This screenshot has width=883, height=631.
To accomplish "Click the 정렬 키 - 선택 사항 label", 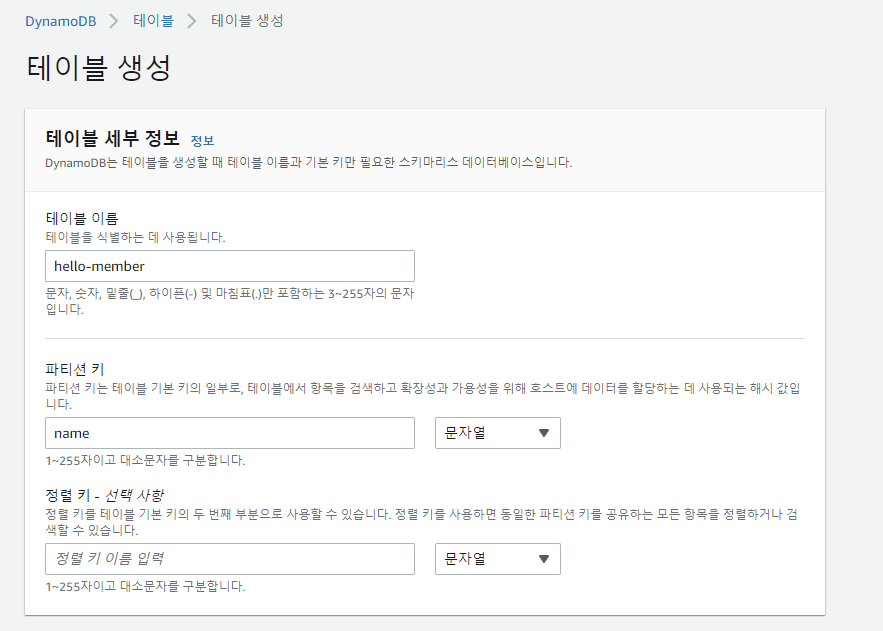I will click(x=104, y=495).
